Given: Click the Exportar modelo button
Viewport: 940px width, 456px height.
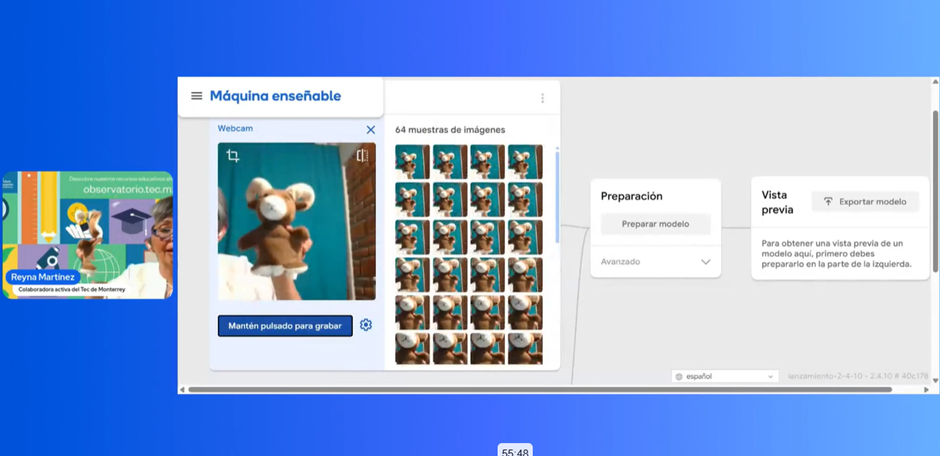Looking at the screenshot, I should (865, 201).
